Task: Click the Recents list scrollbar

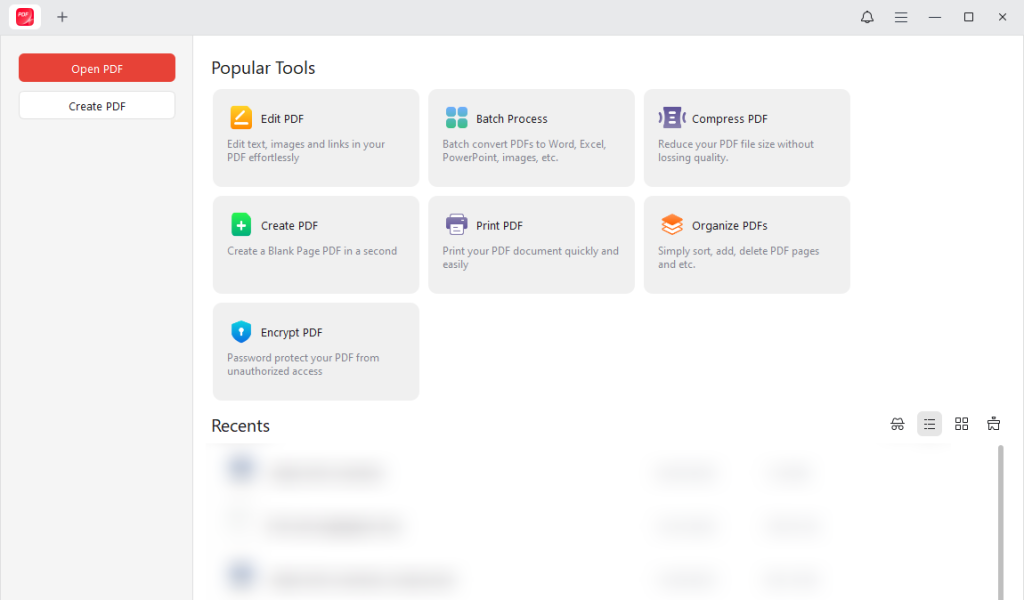Action: pyautogui.click(x=1000, y=520)
